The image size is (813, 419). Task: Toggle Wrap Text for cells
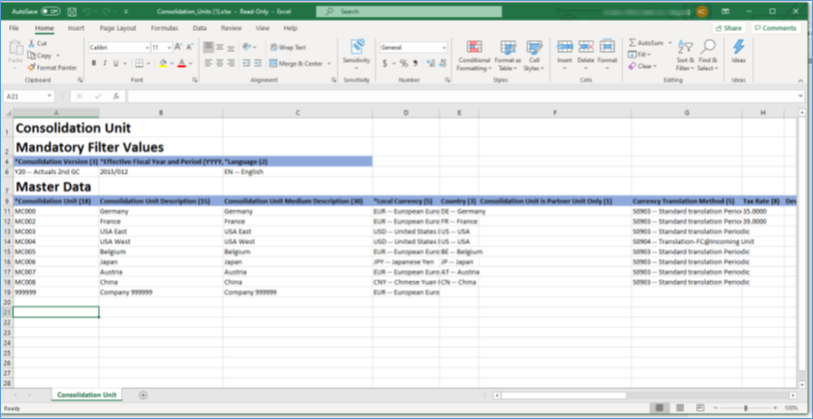[x=288, y=47]
